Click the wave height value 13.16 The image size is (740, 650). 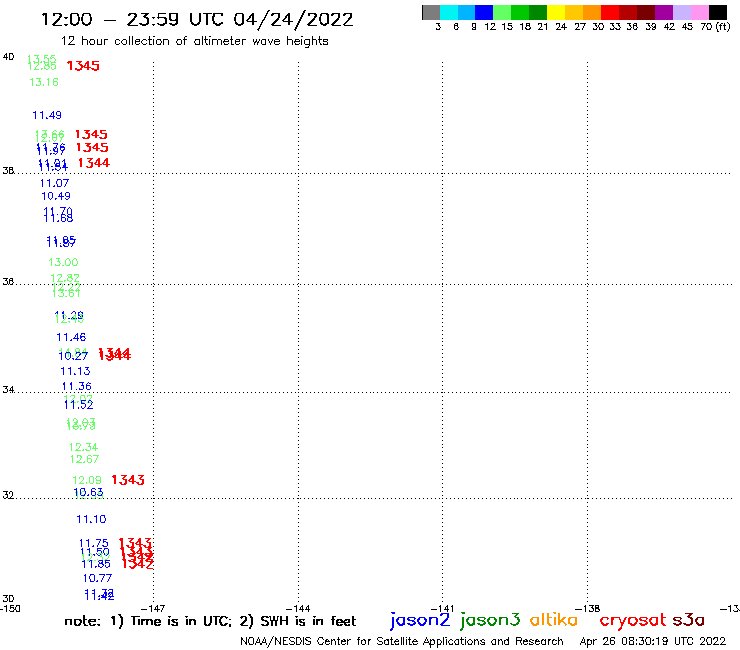point(44,82)
